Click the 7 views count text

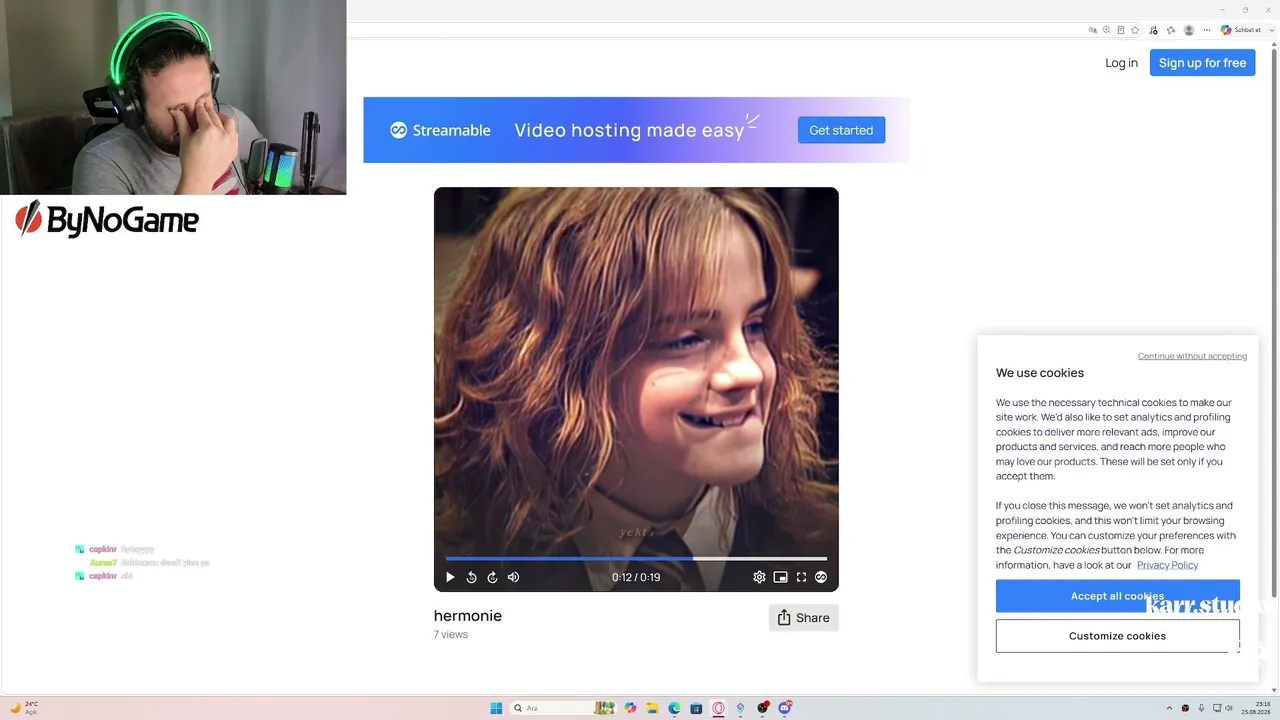click(x=451, y=635)
